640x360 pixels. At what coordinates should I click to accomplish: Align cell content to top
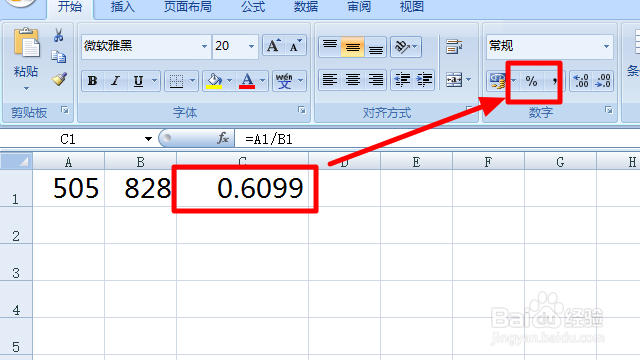[x=330, y=46]
